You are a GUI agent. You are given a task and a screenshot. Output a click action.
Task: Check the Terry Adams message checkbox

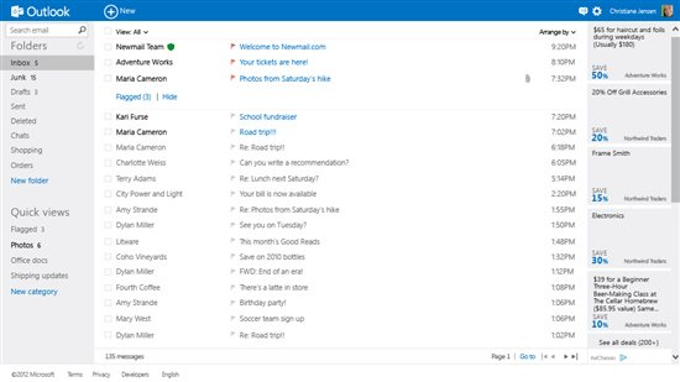tap(108, 179)
